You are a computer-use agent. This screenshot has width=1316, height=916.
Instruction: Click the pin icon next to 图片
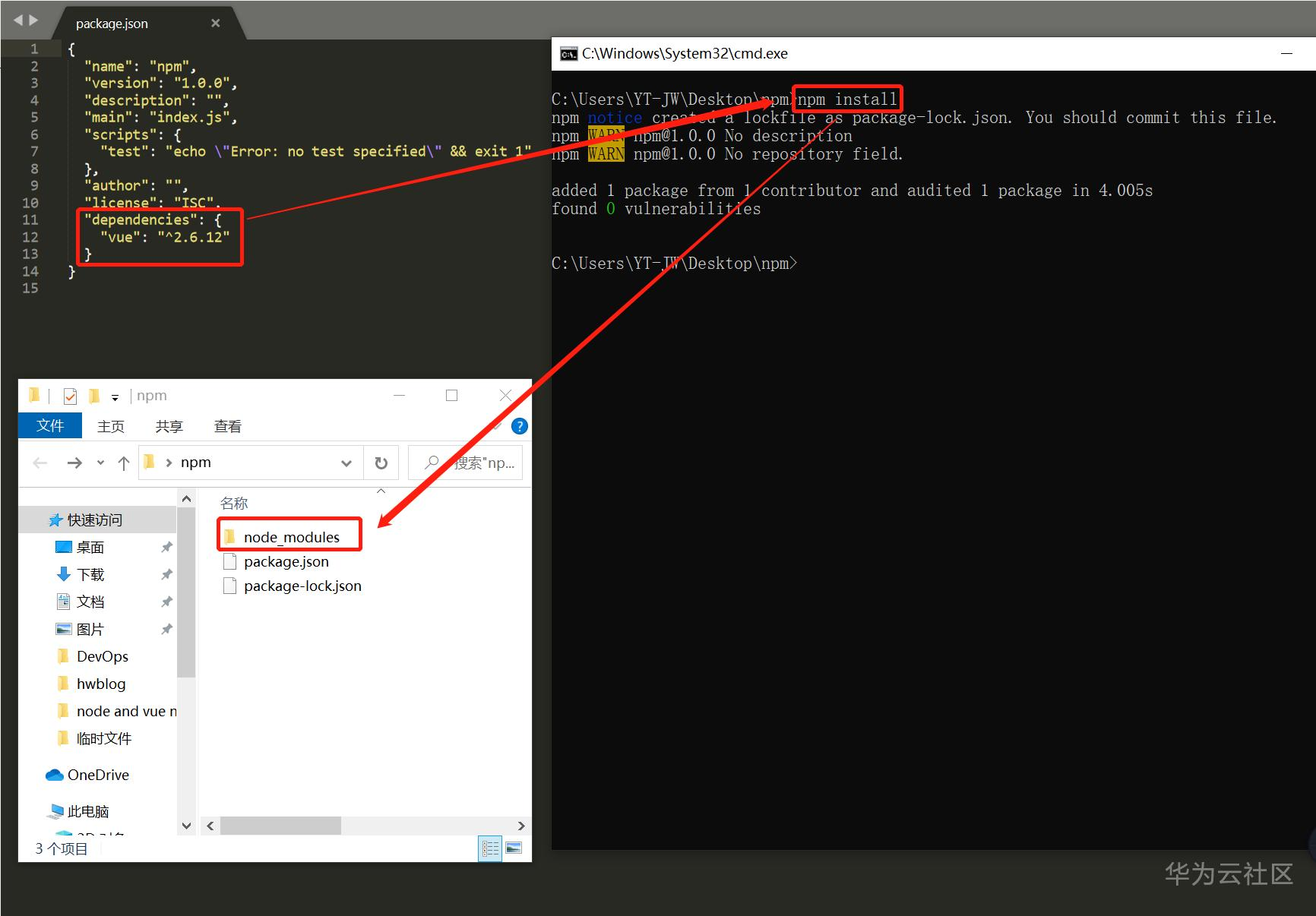coord(166,629)
